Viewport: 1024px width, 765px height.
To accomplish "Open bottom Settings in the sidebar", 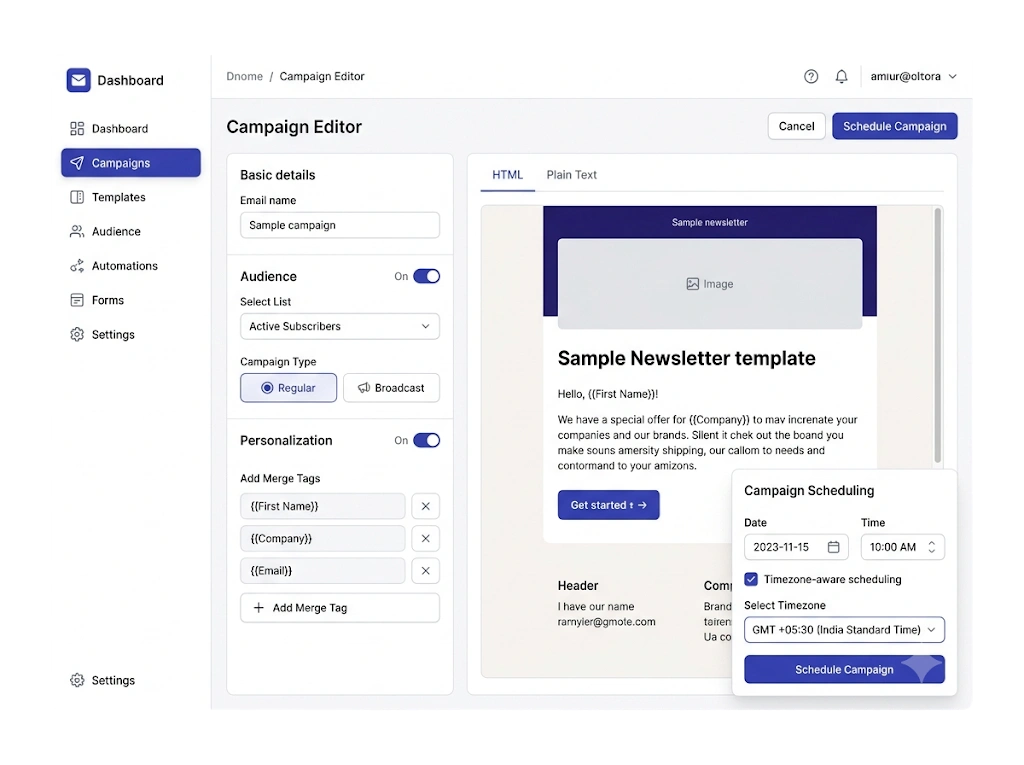I will coord(131,680).
